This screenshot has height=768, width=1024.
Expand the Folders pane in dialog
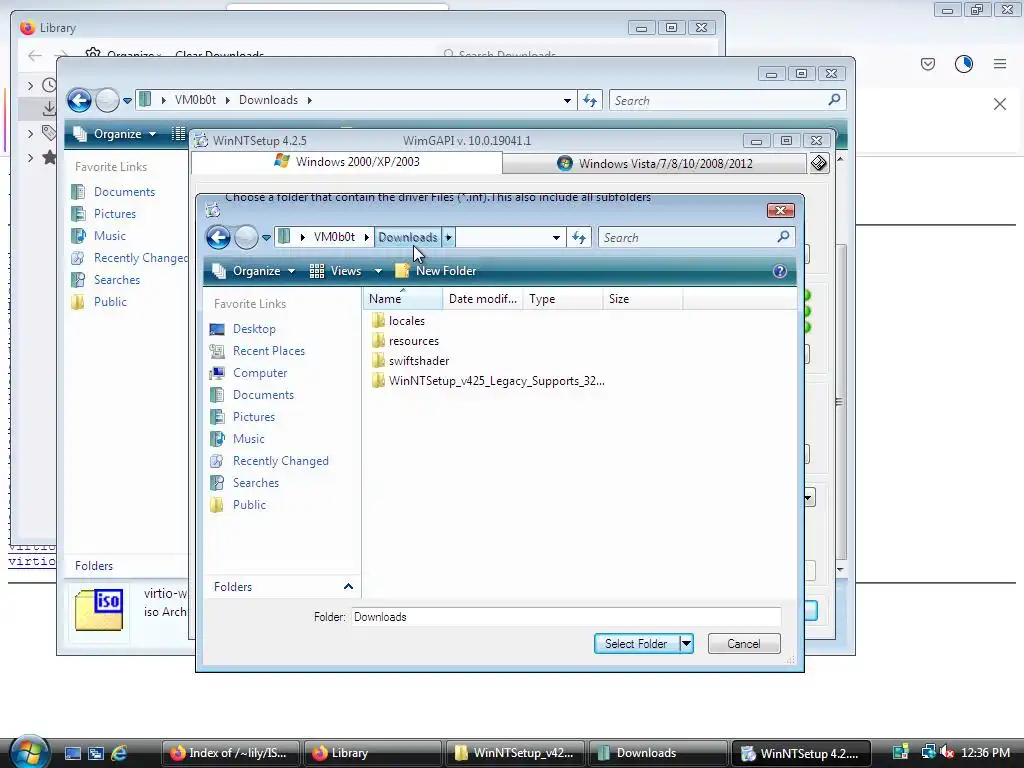(x=348, y=586)
